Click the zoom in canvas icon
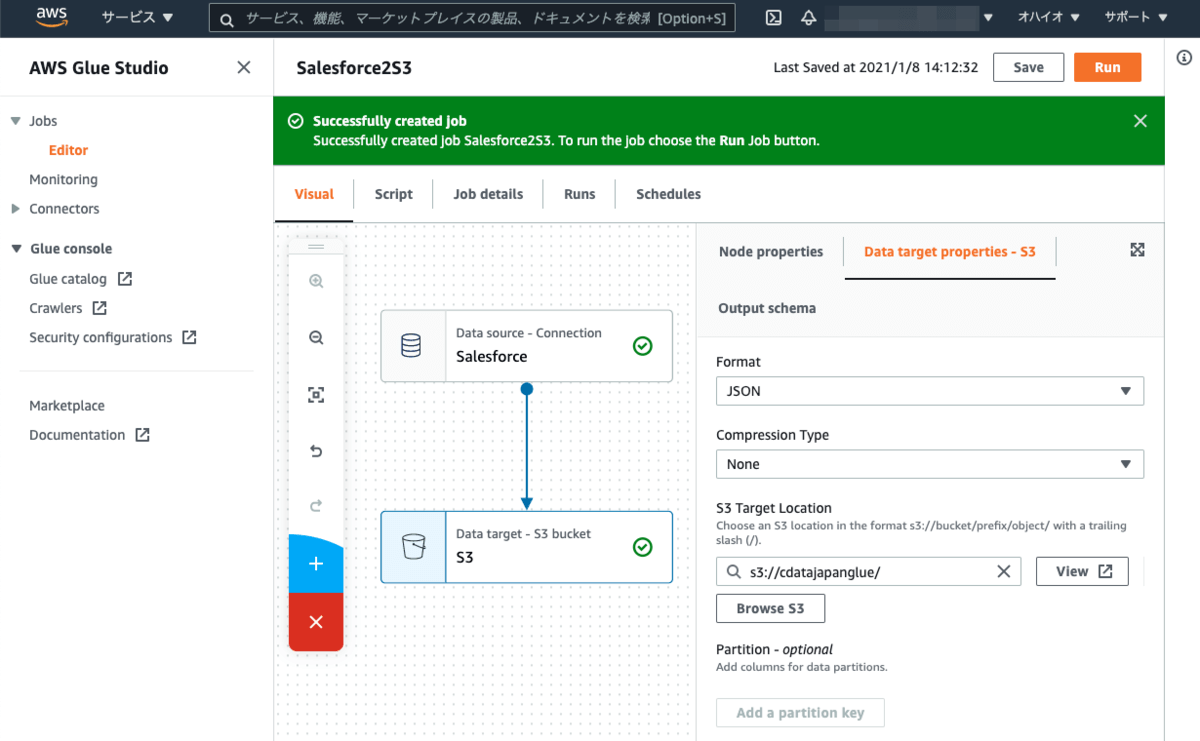Viewport: 1200px width, 741px height. tap(316, 282)
